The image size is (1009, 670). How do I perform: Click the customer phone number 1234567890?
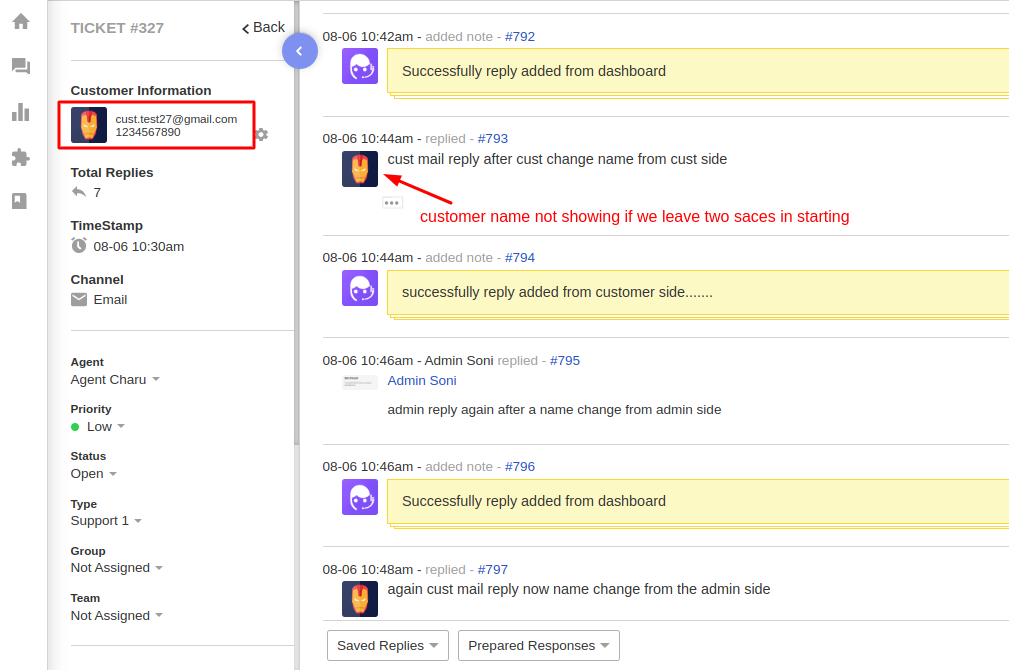(148, 132)
